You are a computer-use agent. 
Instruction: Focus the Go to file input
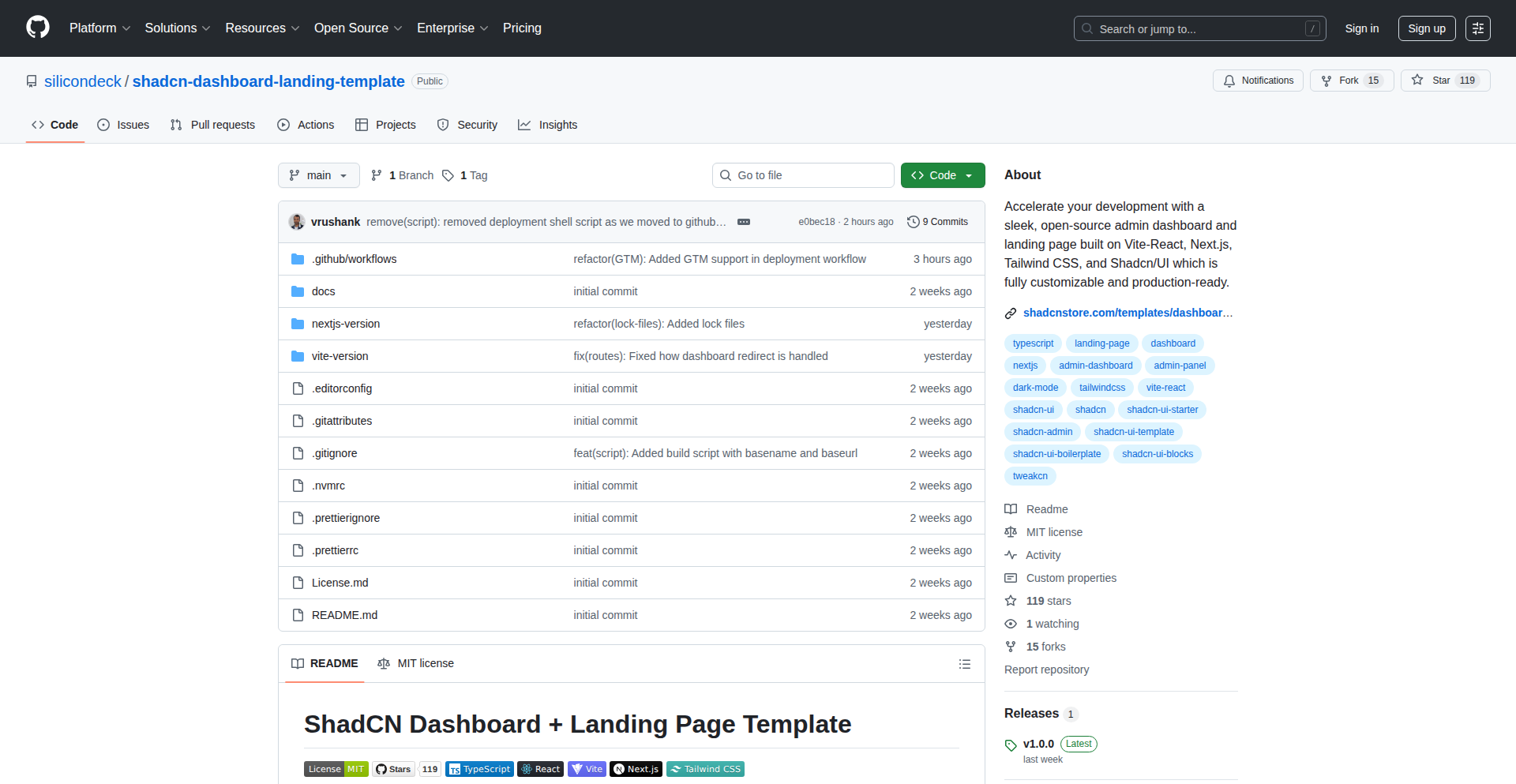(x=803, y=175)
